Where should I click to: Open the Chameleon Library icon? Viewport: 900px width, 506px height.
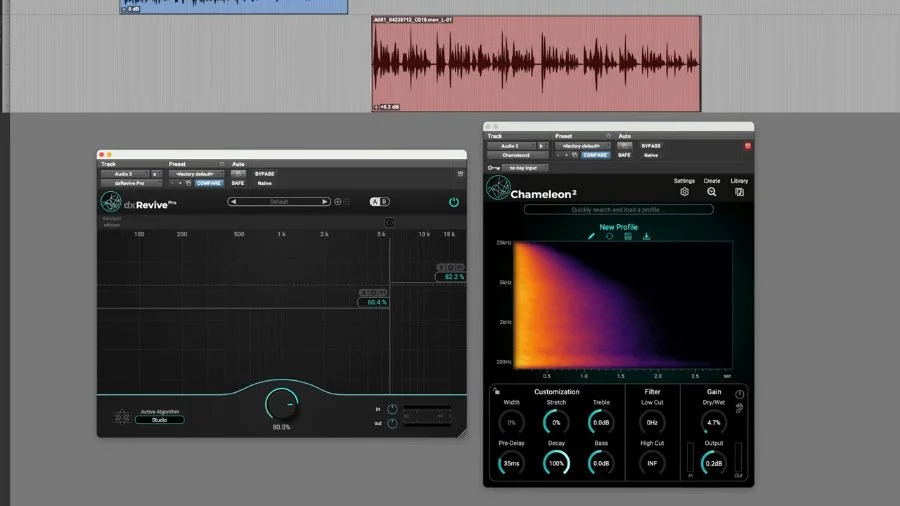click(739, 192)
